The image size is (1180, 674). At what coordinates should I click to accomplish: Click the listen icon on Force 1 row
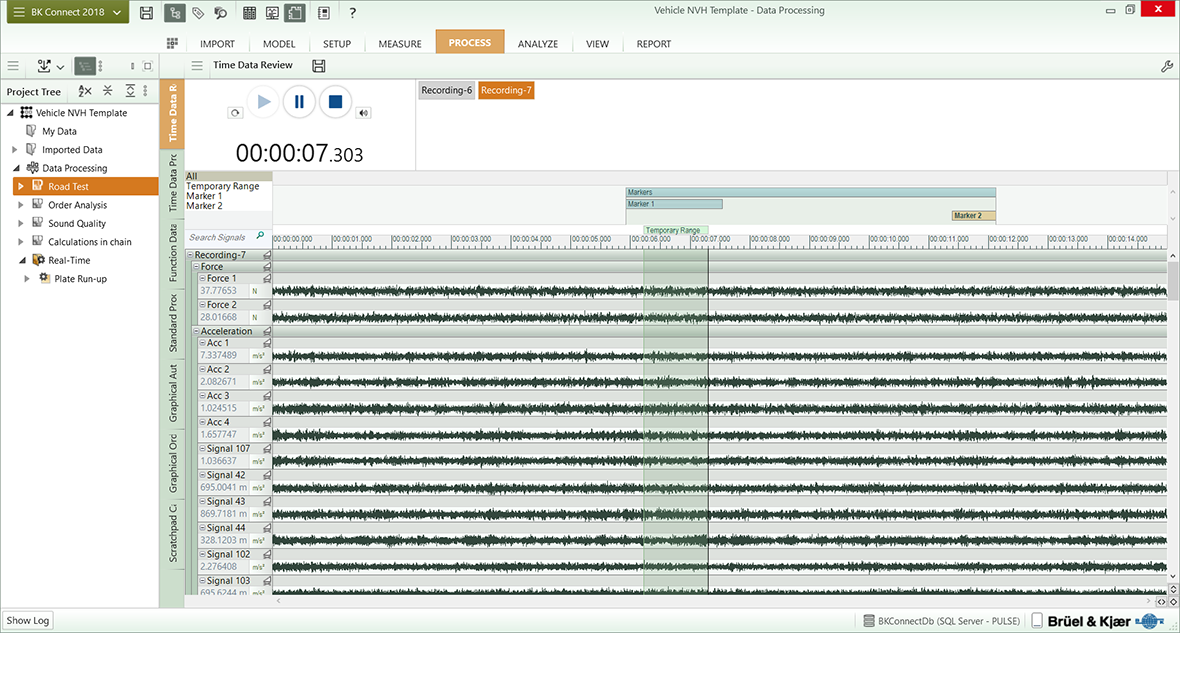pyautogui.click(x=267, y=279)
